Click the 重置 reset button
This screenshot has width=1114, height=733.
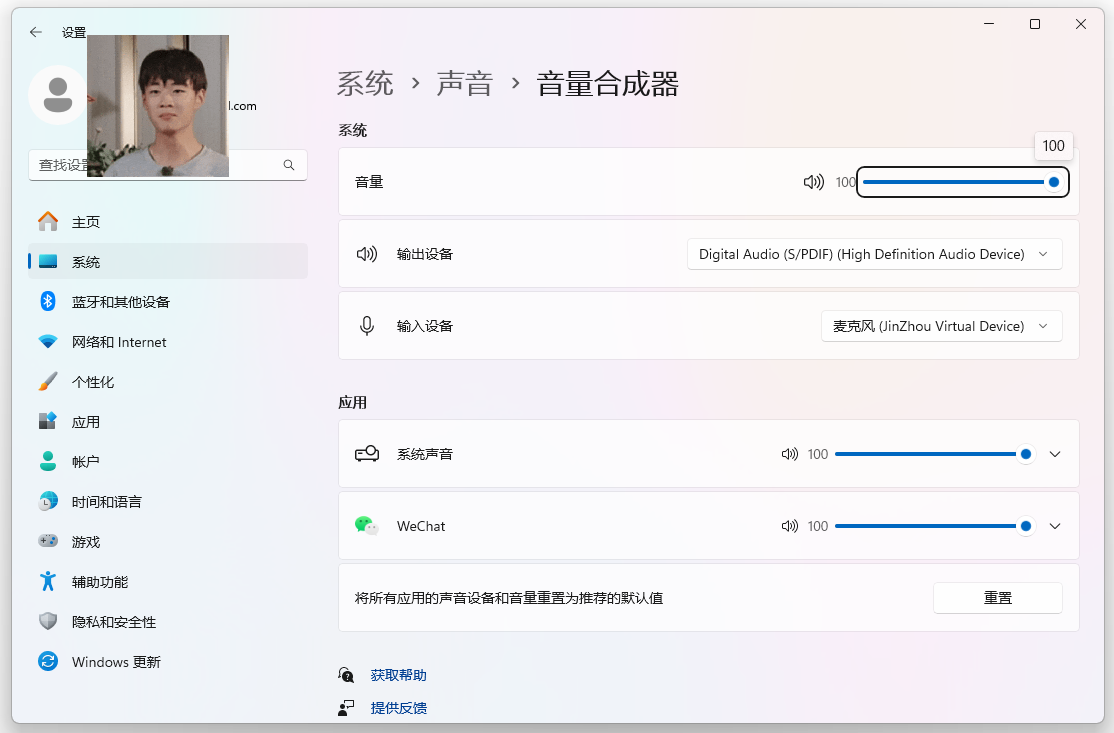[997, 598]
